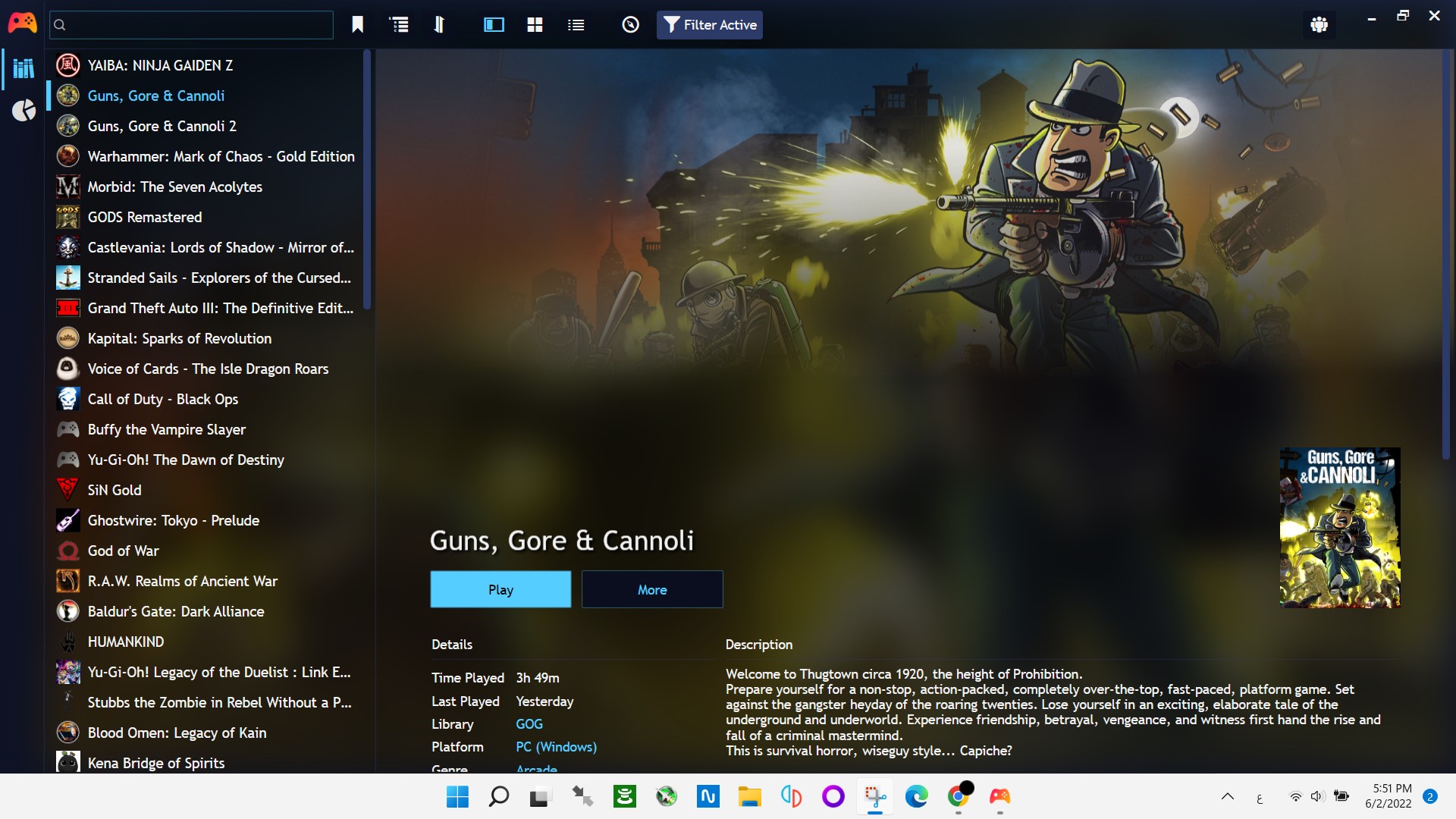The image size is (1456, 819).
Task: Click the Playnite controller taskbar icon
Action: pyautogui.click(x=1000, y=796)
